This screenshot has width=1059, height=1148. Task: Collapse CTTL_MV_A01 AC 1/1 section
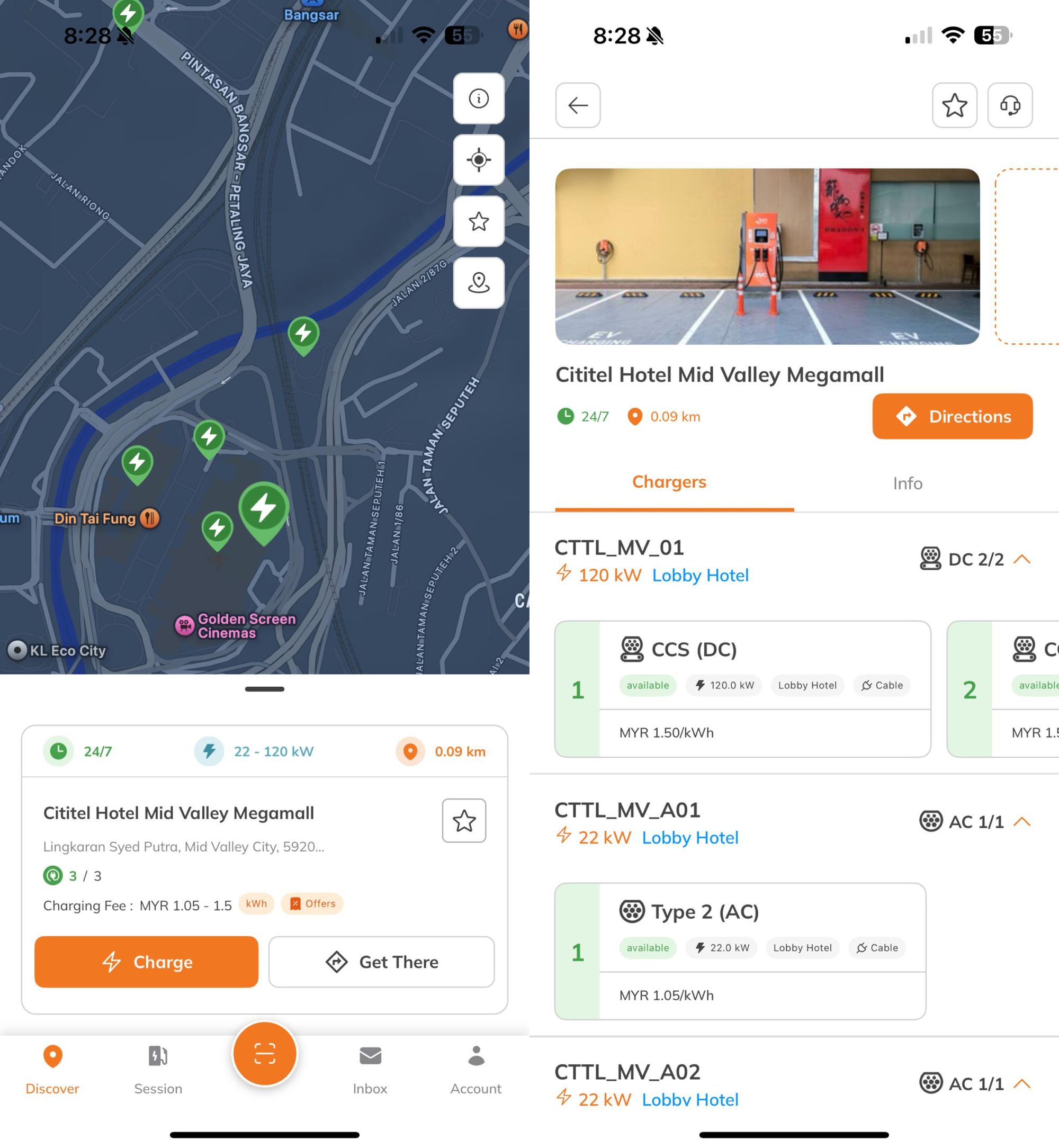1022,822
